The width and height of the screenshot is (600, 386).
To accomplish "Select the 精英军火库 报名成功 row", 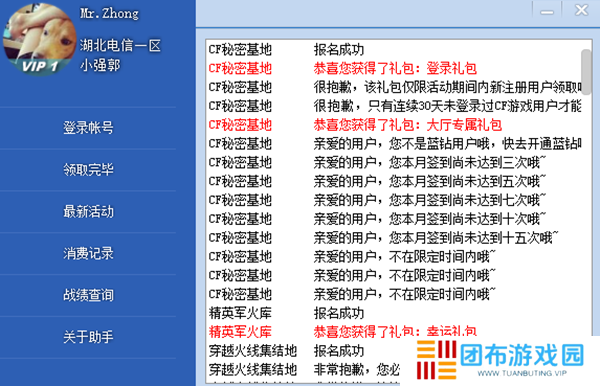I will (x=394, y=313).
